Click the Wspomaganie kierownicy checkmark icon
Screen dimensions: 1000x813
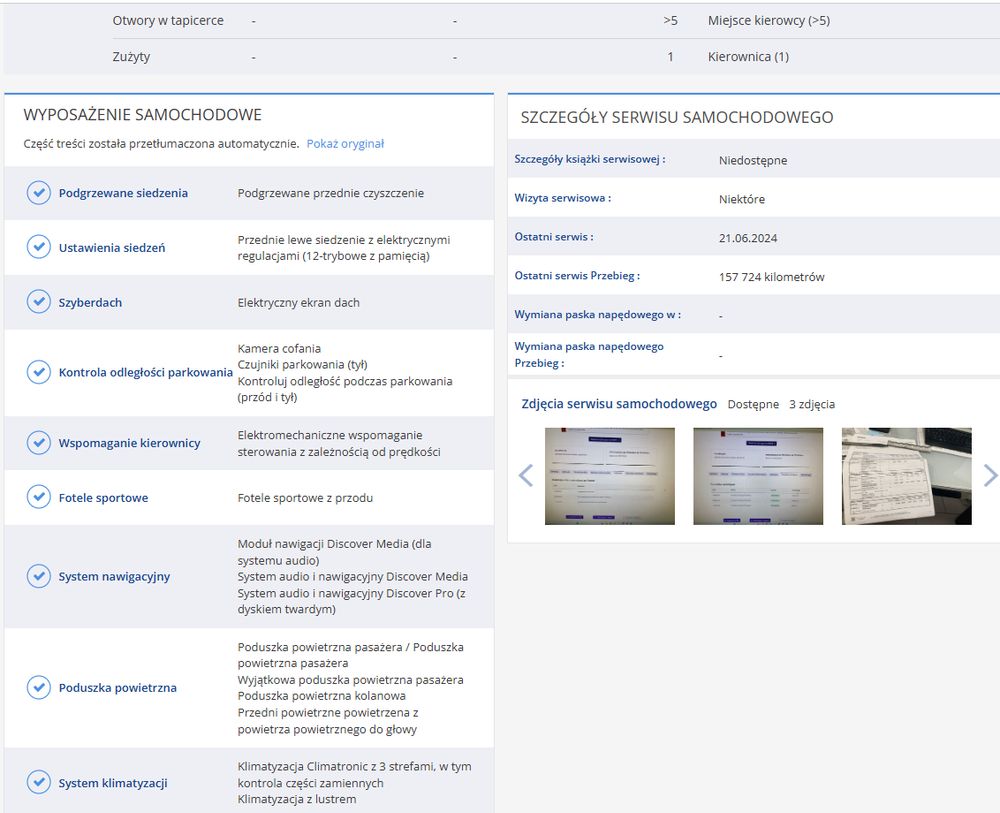[38, 443]
